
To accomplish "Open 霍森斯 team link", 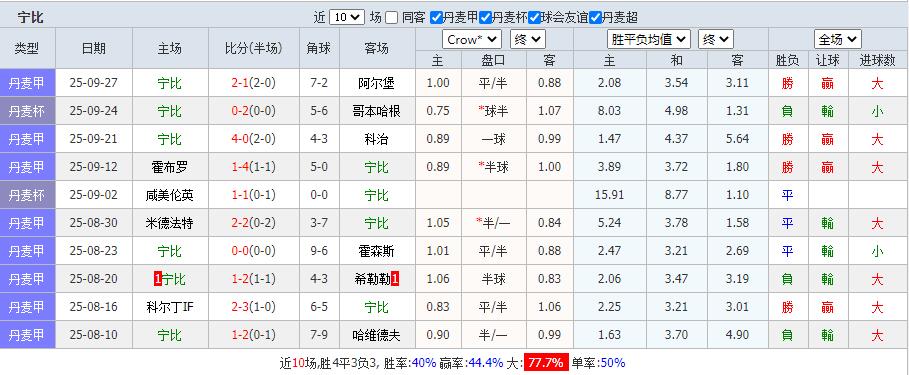I will coord(376,251).
